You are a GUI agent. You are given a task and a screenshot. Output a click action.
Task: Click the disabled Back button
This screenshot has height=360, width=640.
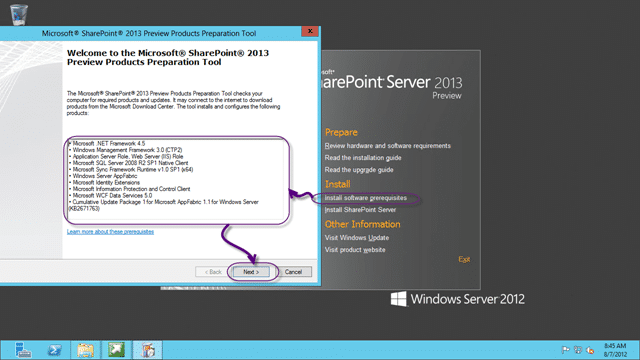click(x=213, y=272)
